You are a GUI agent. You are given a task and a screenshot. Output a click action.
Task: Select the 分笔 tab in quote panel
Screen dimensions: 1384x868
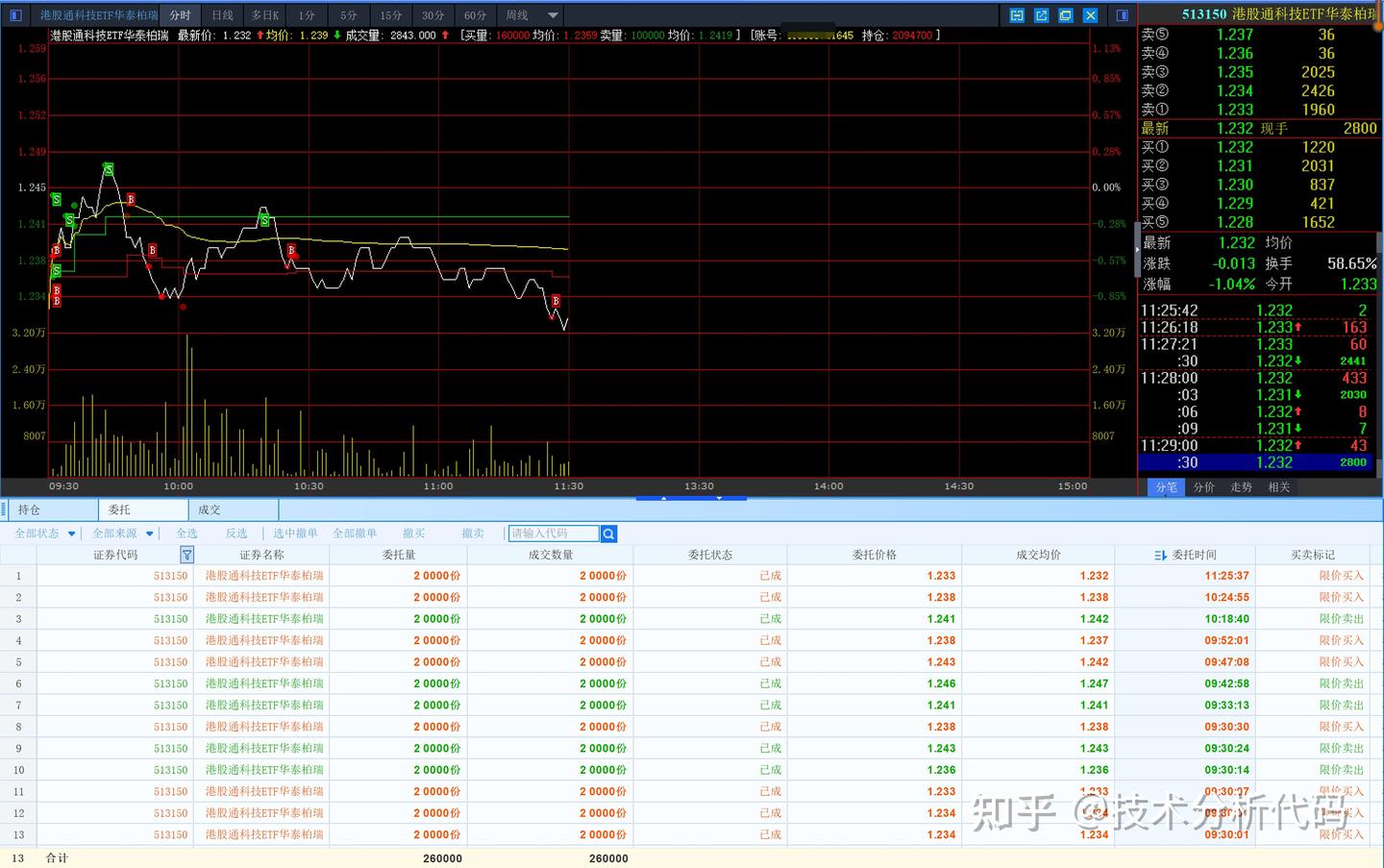pyautogui.click(x=1167, y=487)
